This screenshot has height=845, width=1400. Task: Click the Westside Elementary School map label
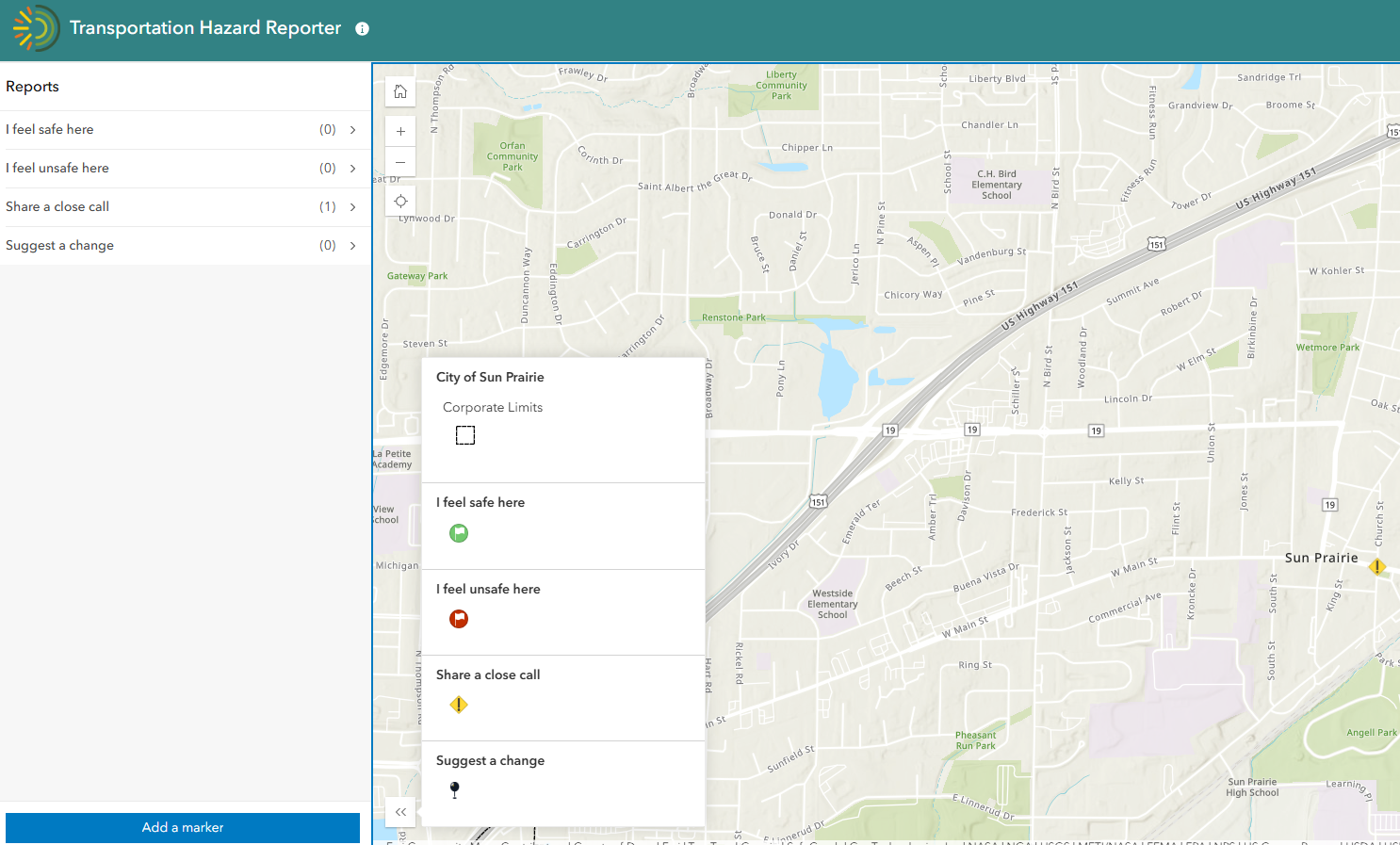pyautogui.click(x=833, y=605)
